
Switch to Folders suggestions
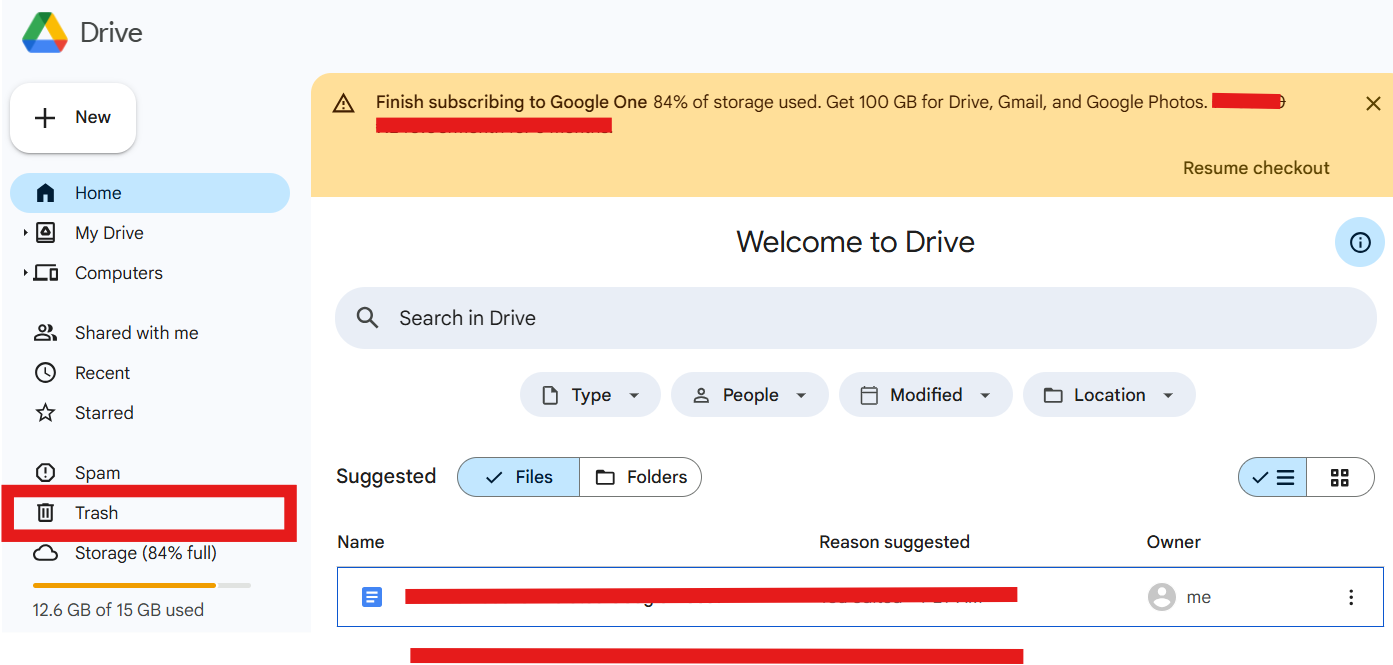pyautogui.click(x=641, y=477)
